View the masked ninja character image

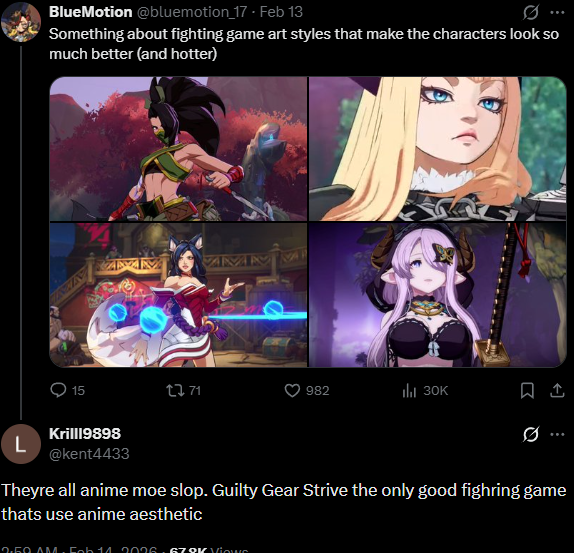(x=178, y=149)
